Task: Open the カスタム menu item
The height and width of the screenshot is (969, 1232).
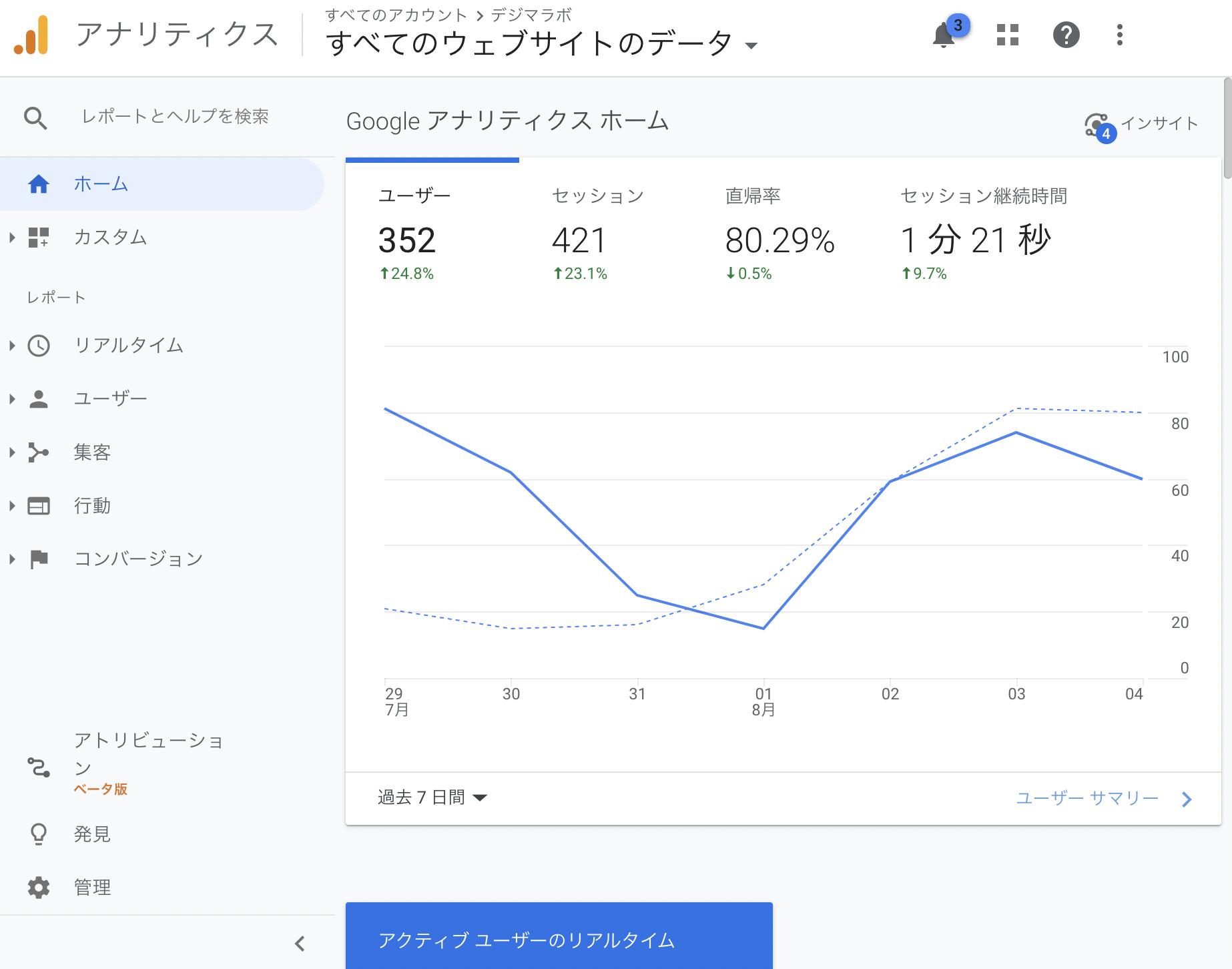Action: (110, 238)
